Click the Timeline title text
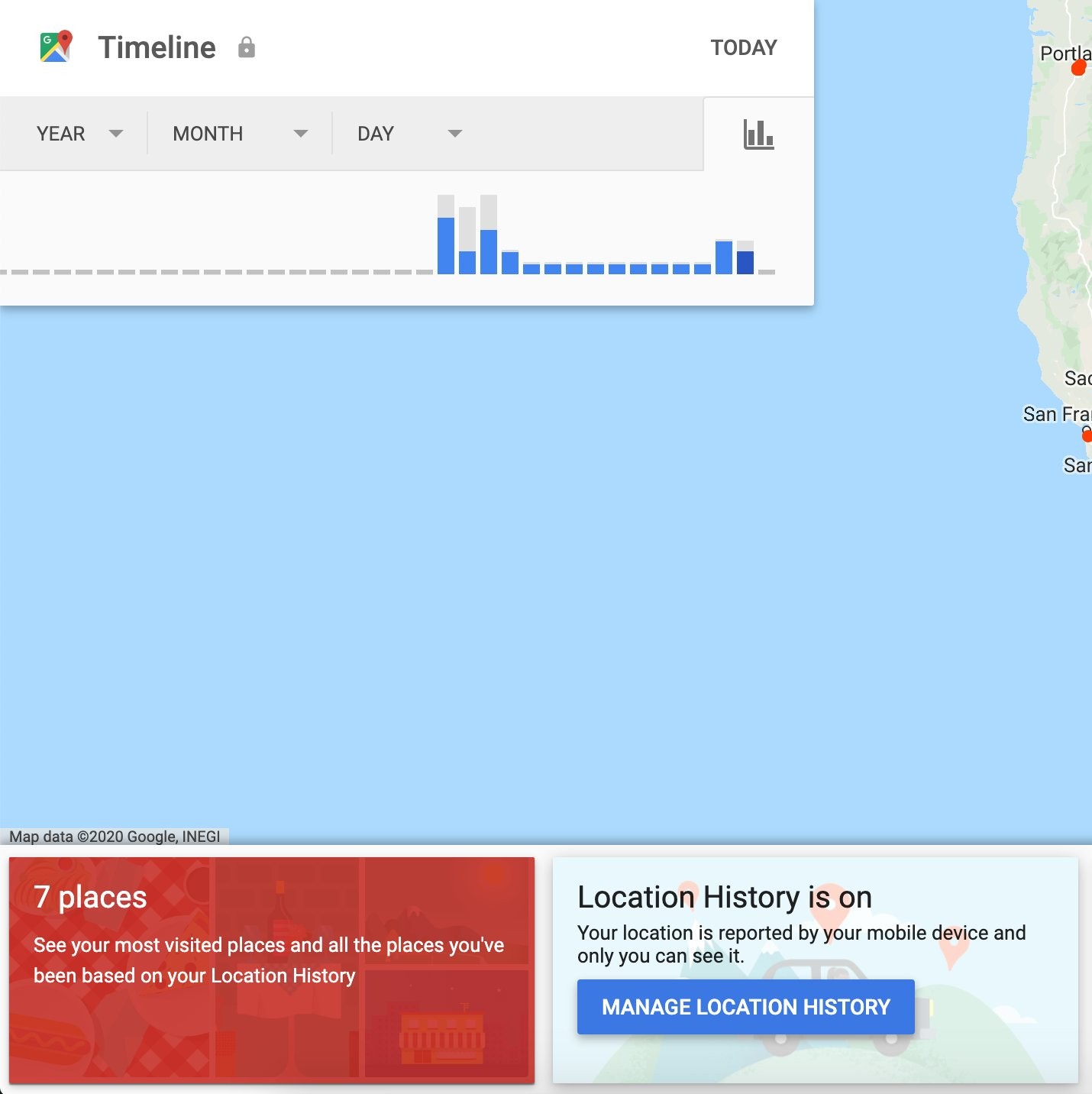Viewport: 1092px width, 1094px height. point(157,47)
